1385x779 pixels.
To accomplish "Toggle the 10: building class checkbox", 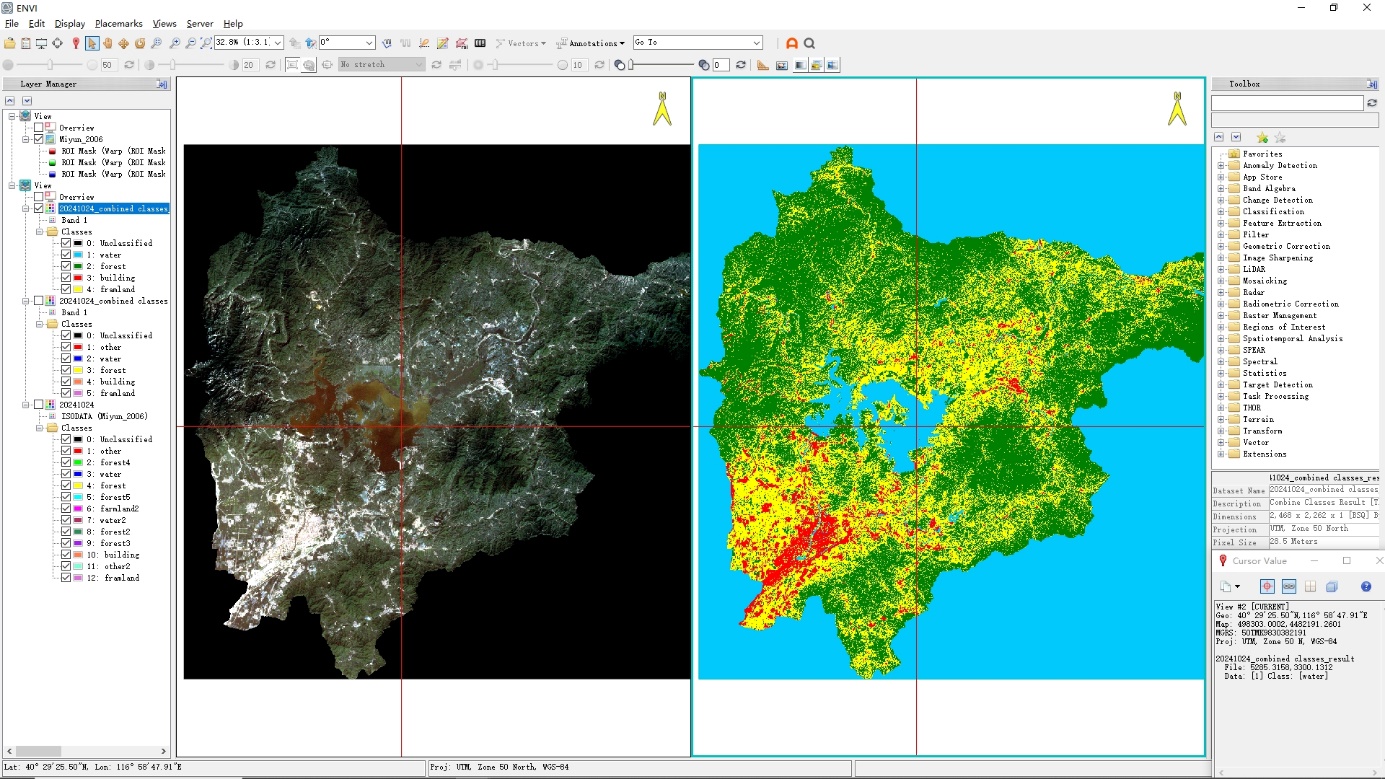I will [66, 554].
